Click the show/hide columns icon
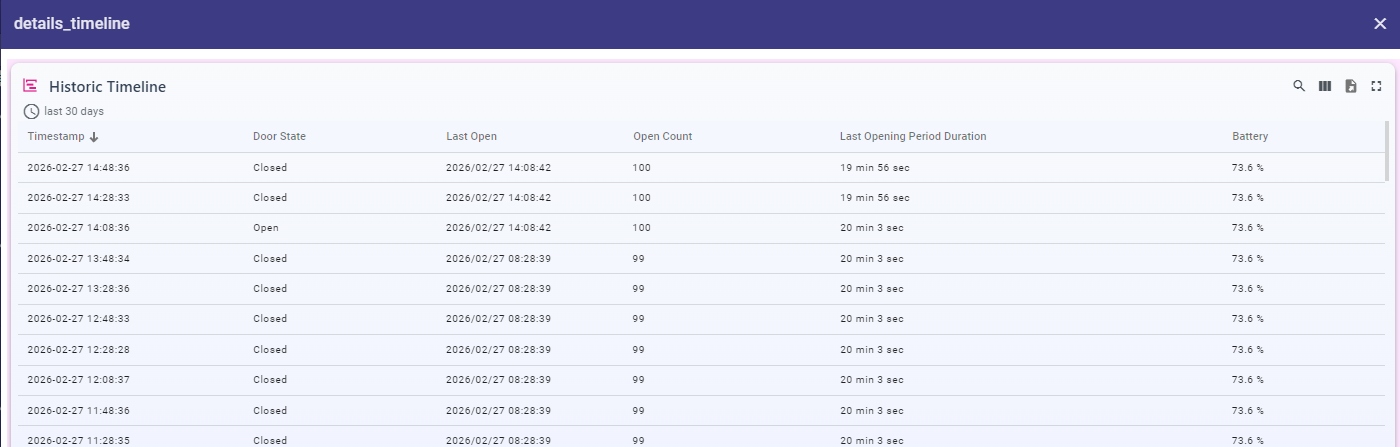This screenshot has width=1400, height=447. click(x=1325, y=86)
